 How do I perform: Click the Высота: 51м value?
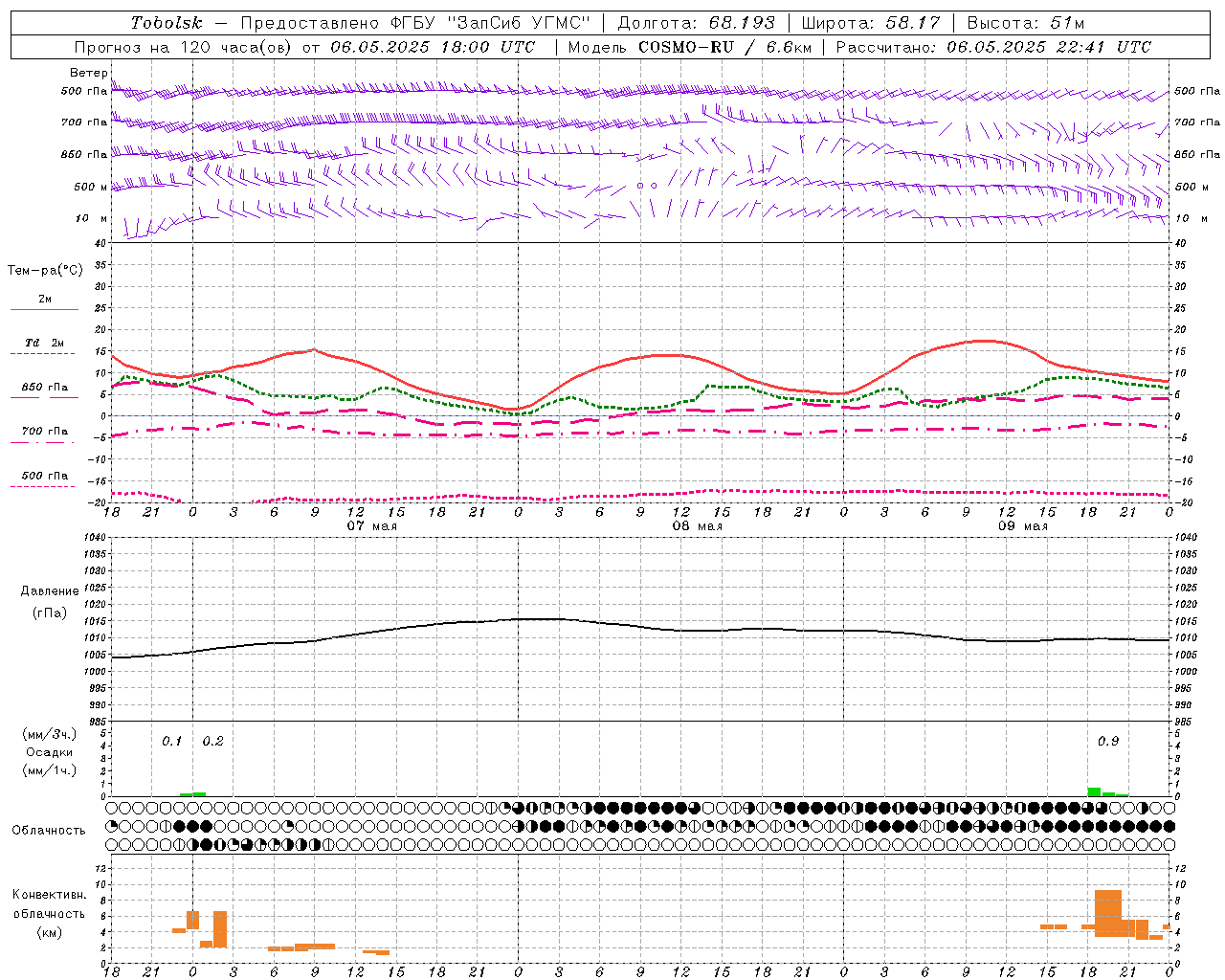coord(1026,23)
